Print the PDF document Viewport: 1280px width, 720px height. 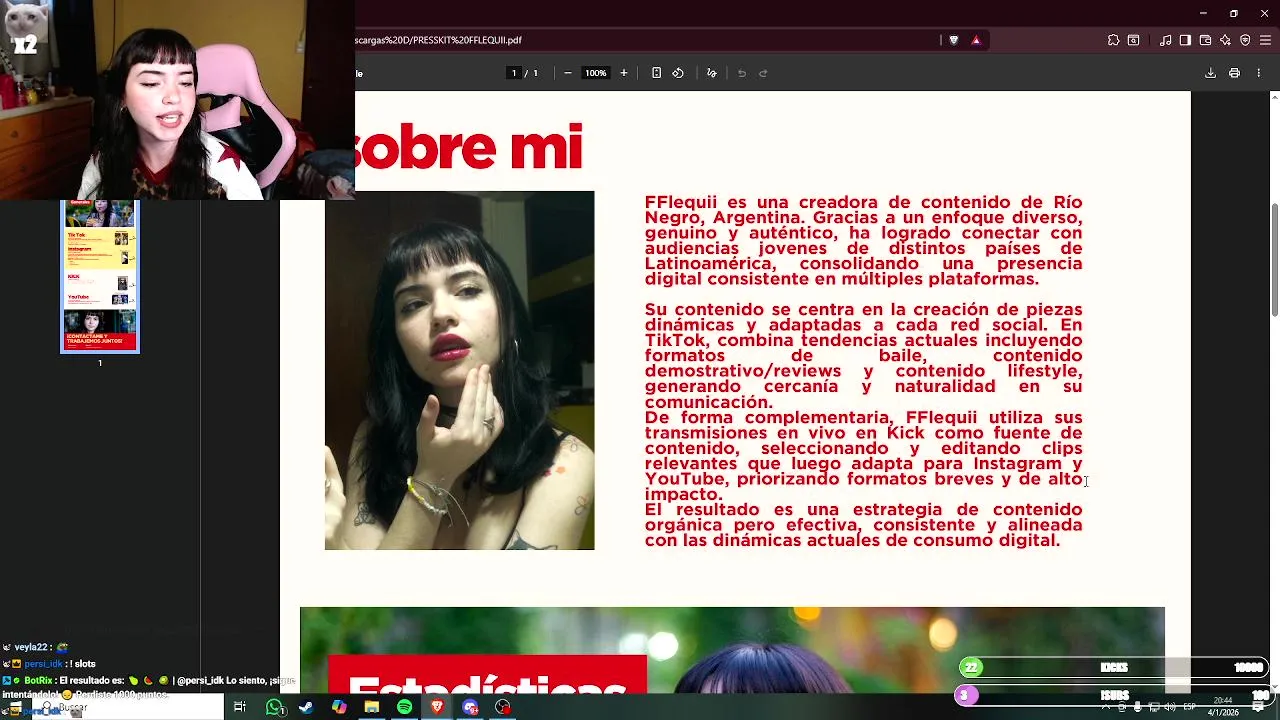pos(1234,73)
